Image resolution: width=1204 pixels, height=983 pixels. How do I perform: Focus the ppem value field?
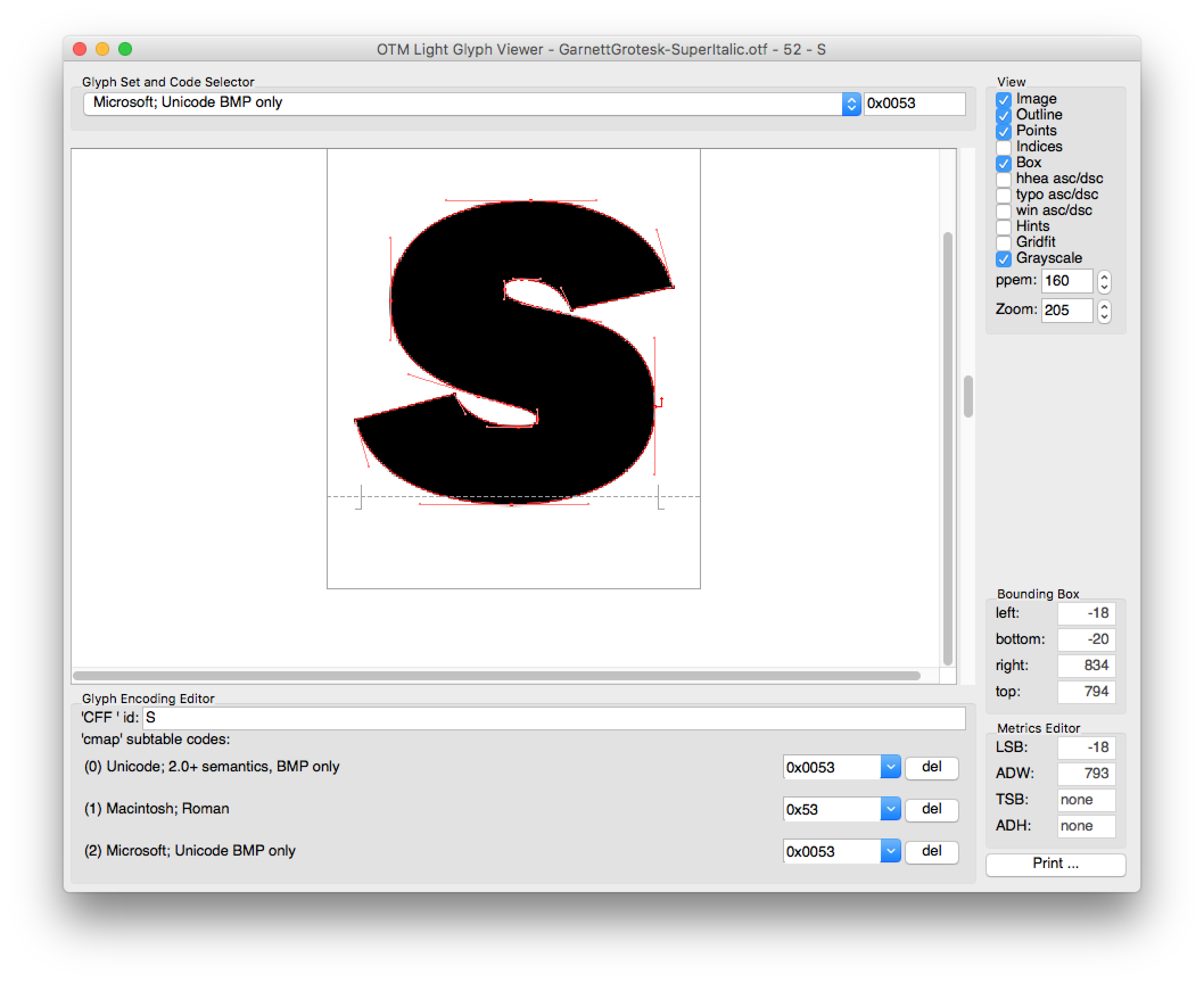(x=1067, y=281)
